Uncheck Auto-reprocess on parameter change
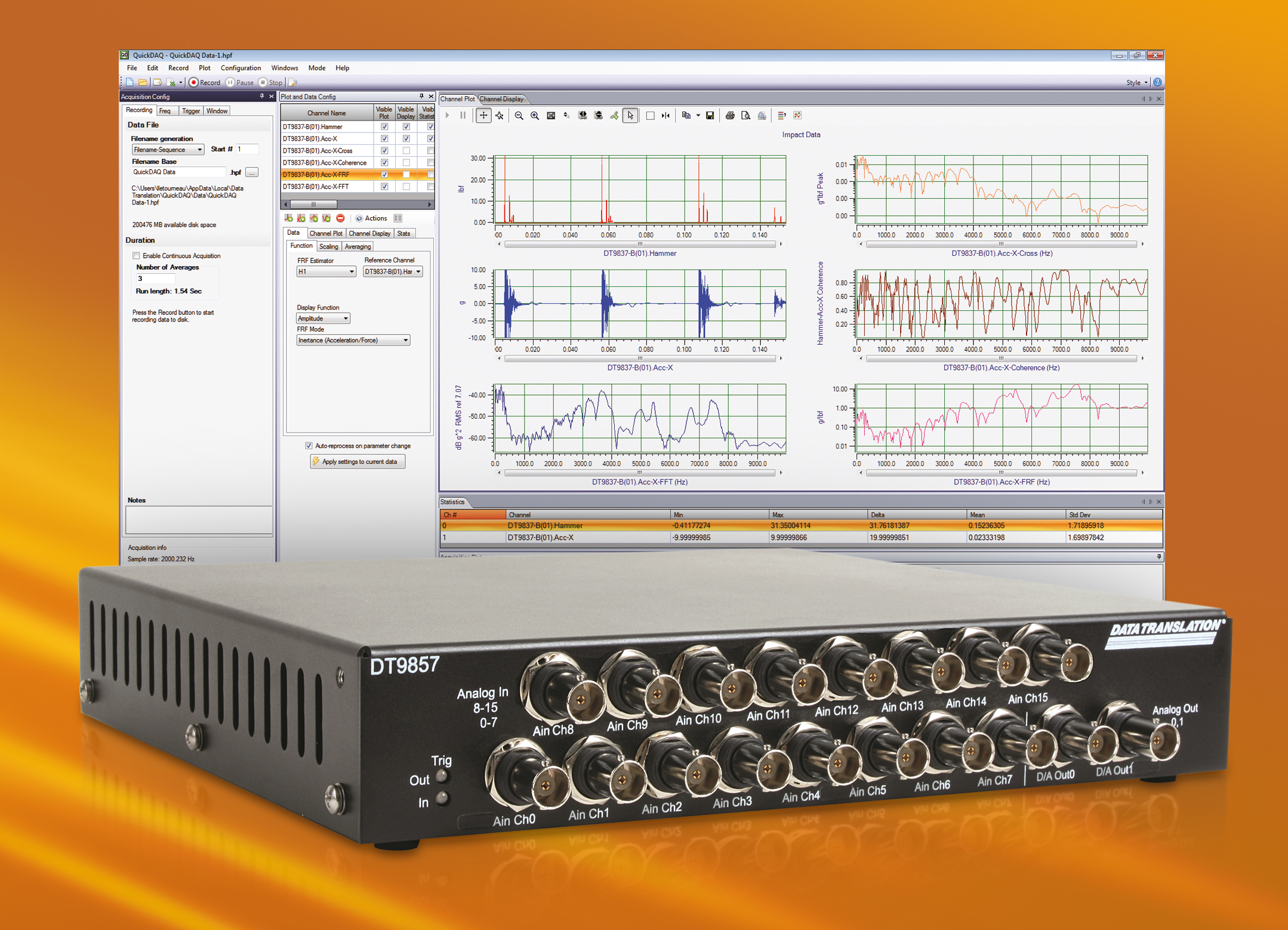This screenshot has height=930, width=1288. 309,446
